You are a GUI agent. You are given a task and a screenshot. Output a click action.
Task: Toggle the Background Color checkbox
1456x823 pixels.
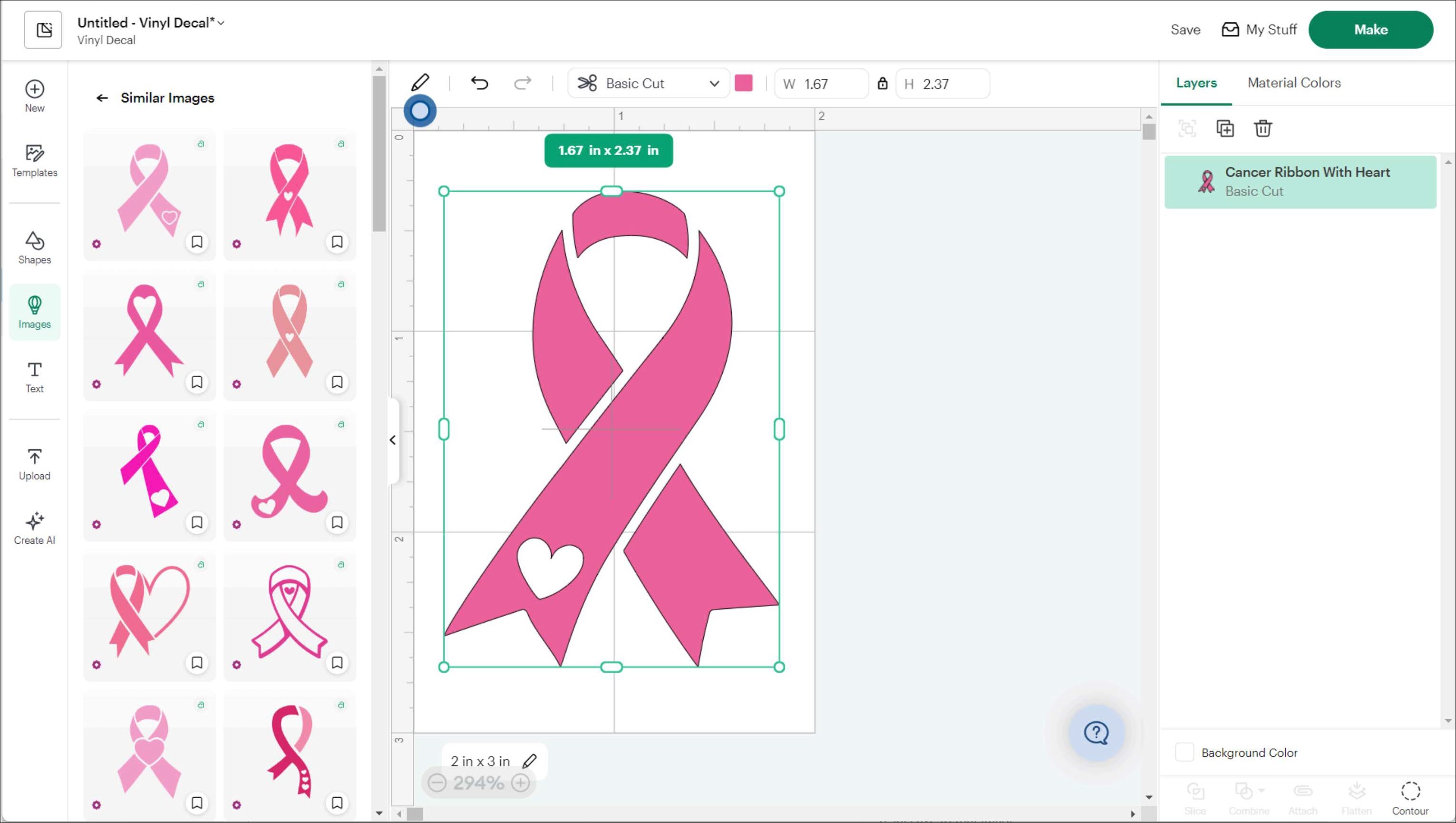point(1185,752)
